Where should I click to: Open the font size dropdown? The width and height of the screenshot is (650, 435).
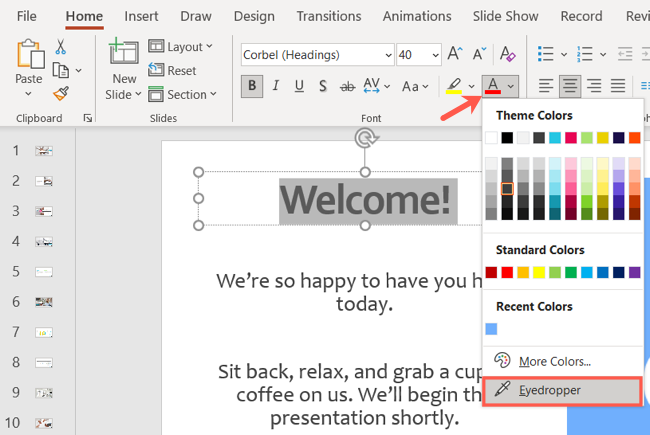click(435, 55)
